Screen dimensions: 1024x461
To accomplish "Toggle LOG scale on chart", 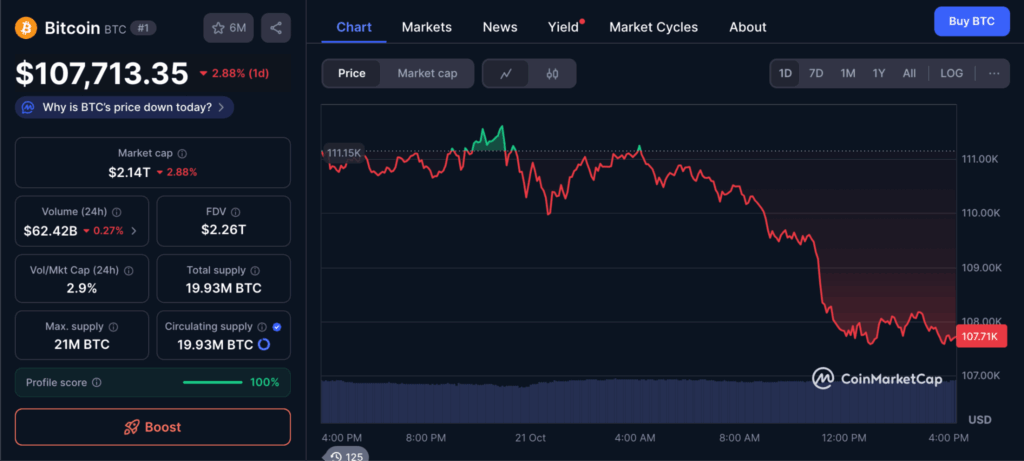I will [x=952, y=73].
